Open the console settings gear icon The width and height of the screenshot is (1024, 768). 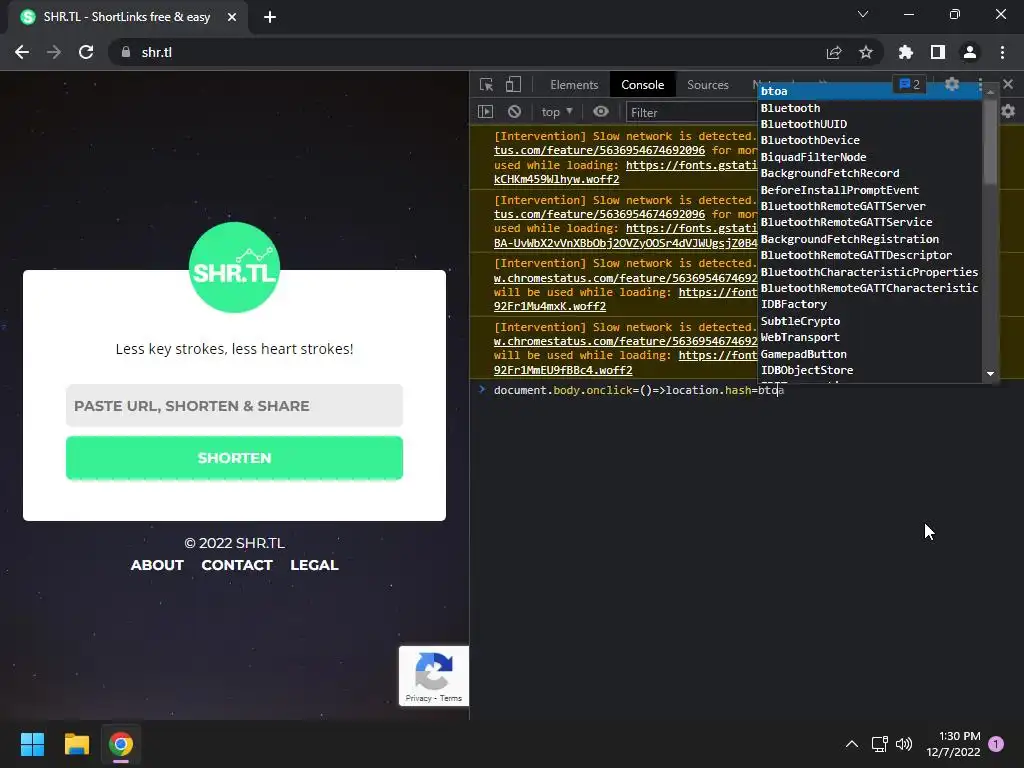[1008, 112]
